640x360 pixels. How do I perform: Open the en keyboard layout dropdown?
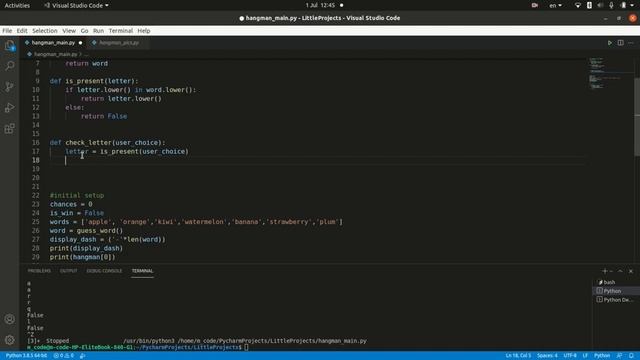[556, 5]
